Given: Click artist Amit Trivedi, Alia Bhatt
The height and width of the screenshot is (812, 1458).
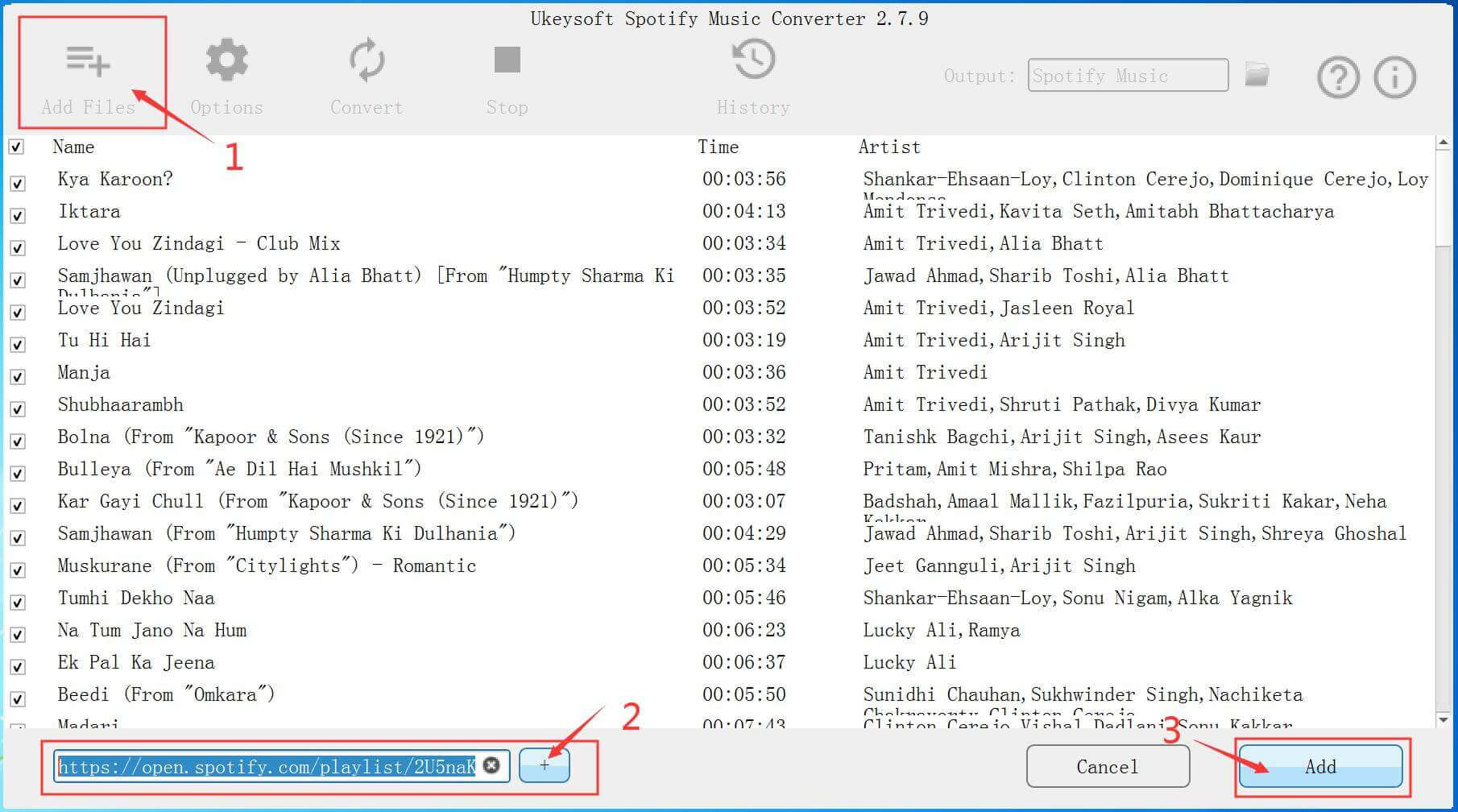Looking at the screenshot, I should (983, 243).
